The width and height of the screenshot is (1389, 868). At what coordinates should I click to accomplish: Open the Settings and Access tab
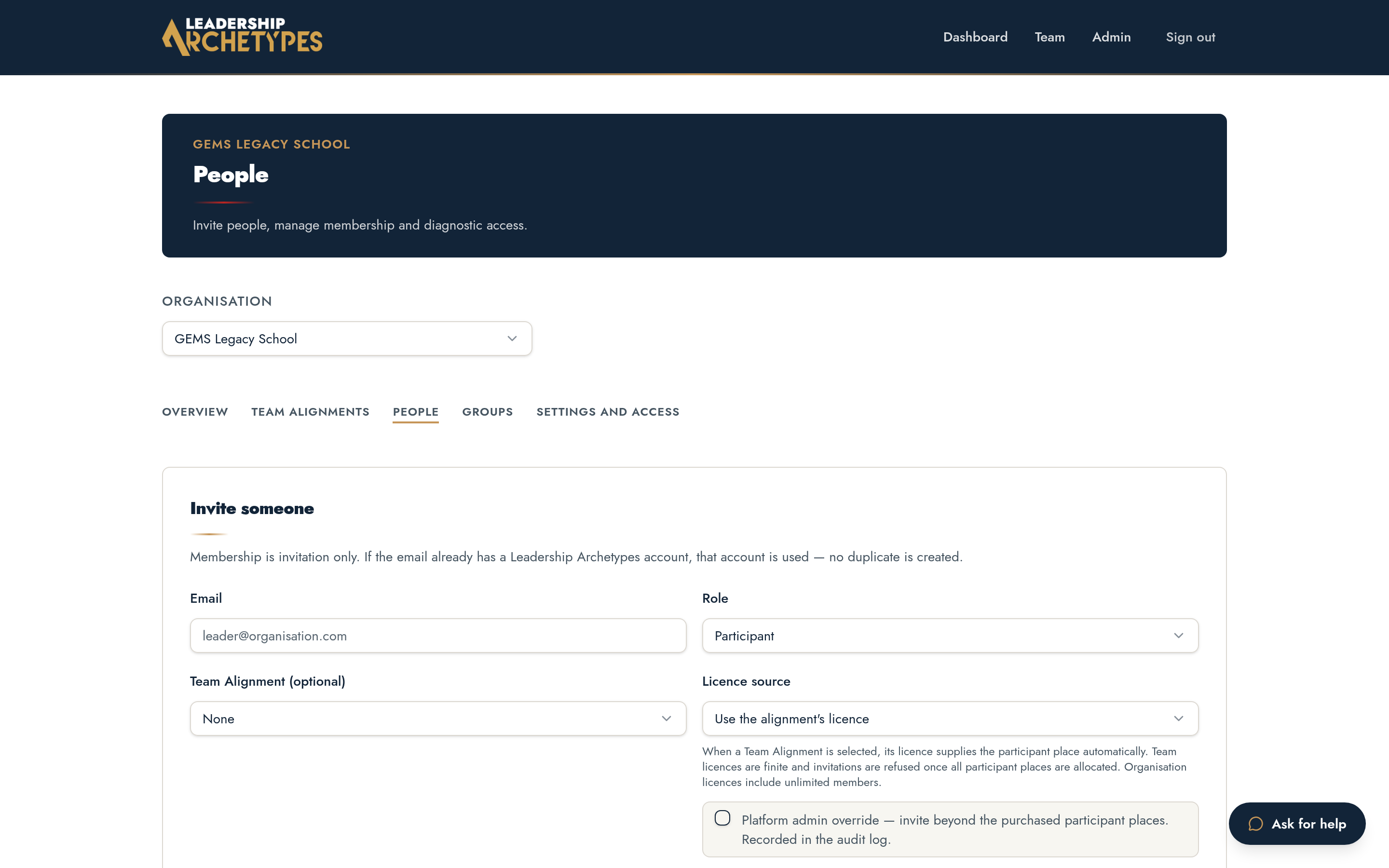click(608, 412)
